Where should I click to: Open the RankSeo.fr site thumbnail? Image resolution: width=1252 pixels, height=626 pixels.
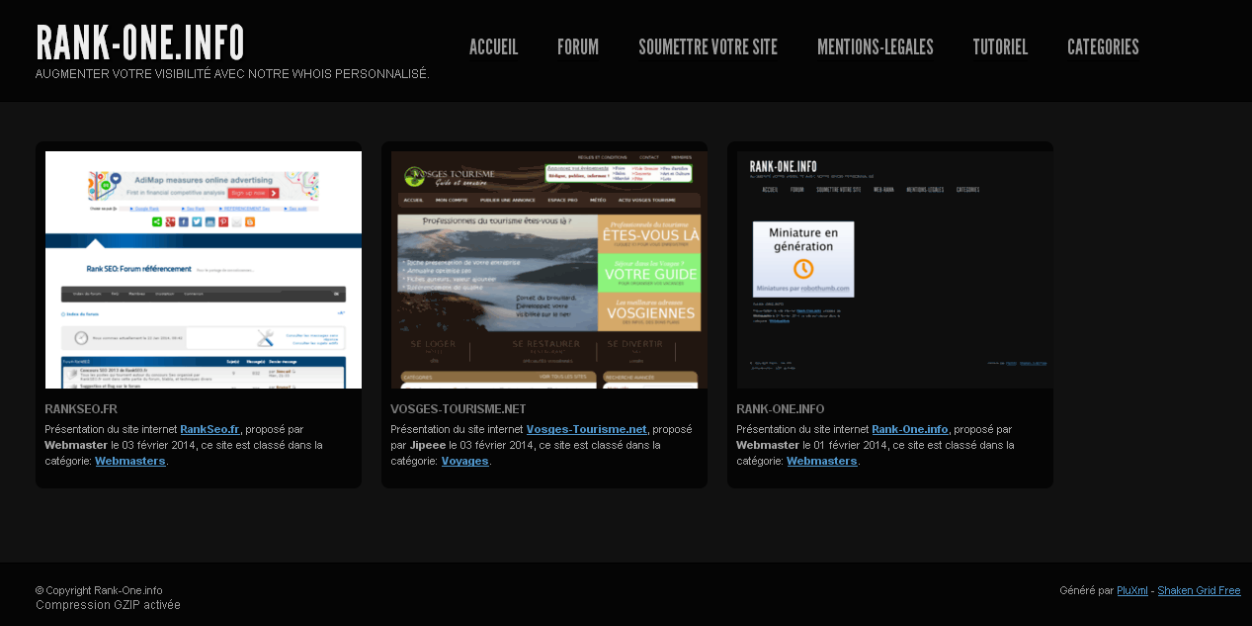203,270
